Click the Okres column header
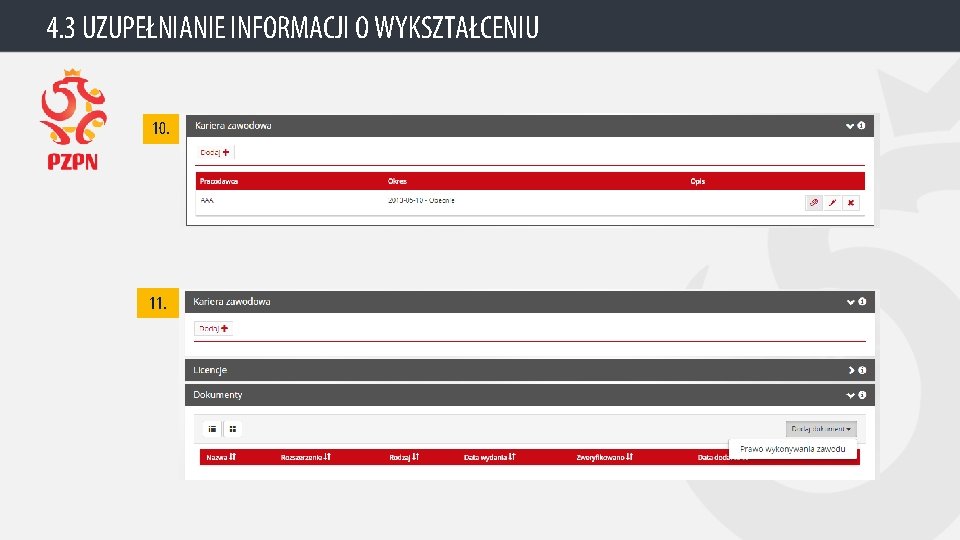 [397, 181]
